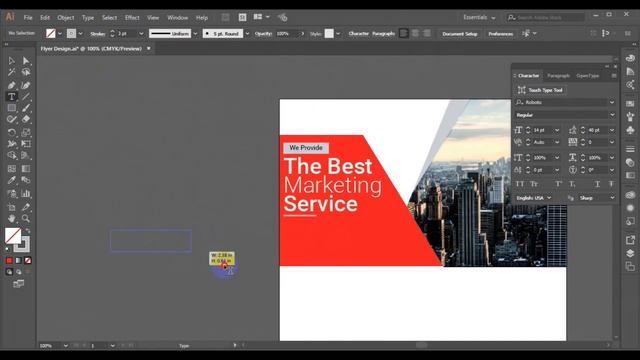The width and height of the screenshot is (640, 360).
Task: Open the font family Roboto dropdown
Action: [611, 102]
